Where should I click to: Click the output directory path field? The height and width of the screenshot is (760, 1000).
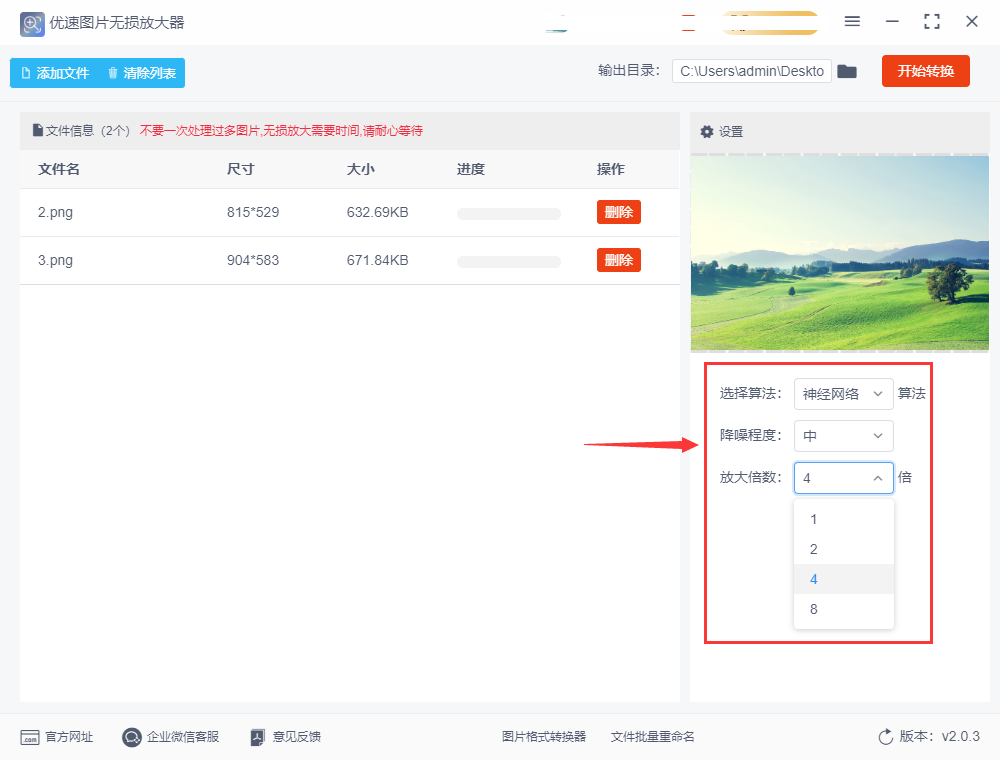pyautogui.click(x=751, y=71)
